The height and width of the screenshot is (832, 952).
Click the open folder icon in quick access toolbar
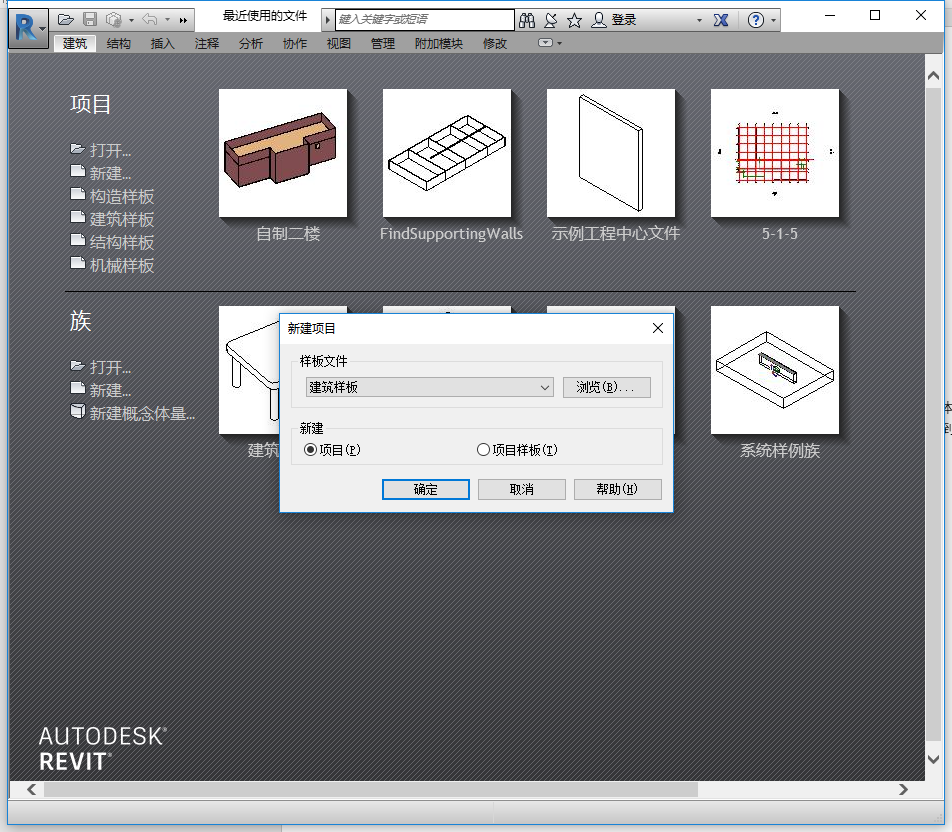coord(66,20)
